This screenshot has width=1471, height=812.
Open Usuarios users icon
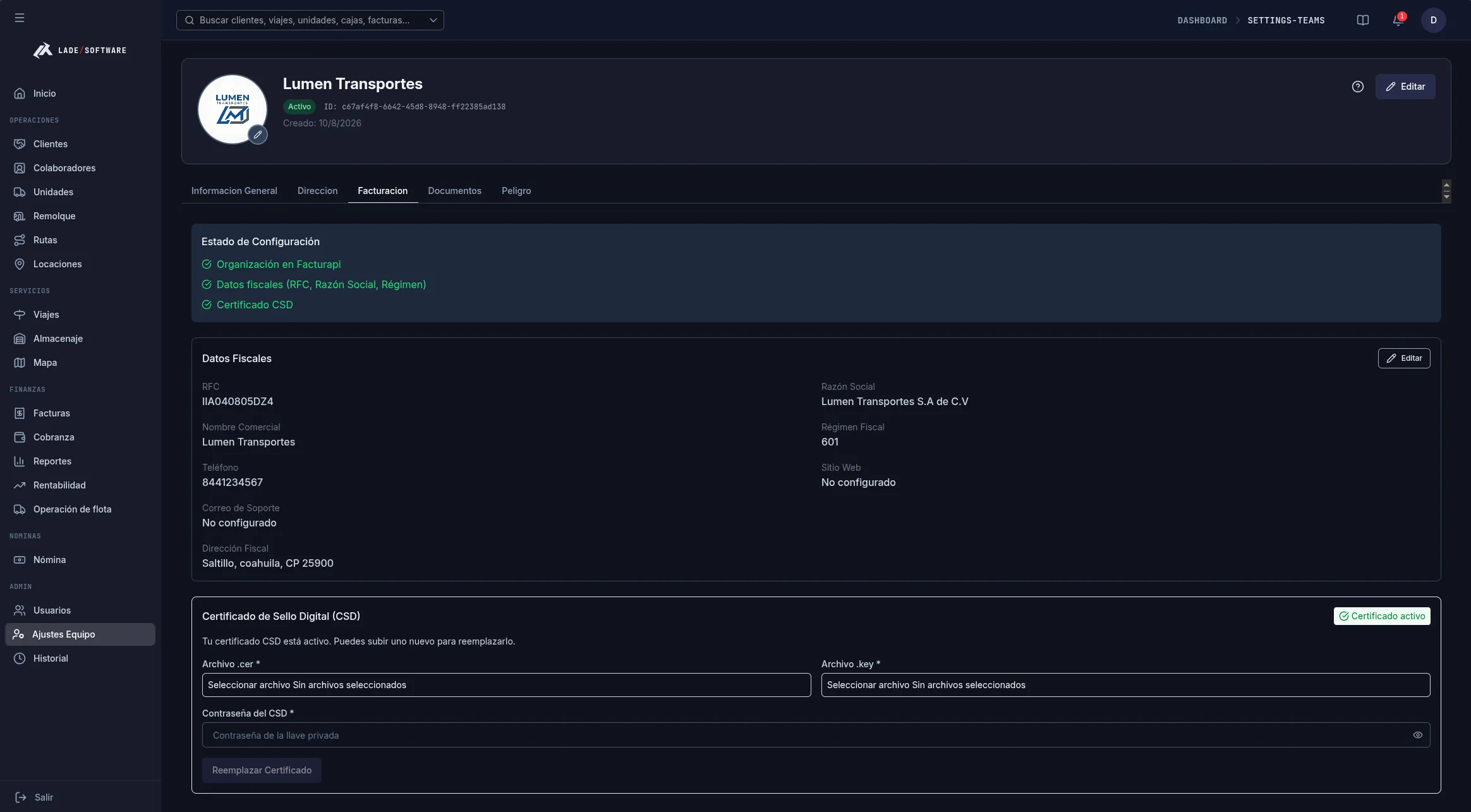(20, 610)
